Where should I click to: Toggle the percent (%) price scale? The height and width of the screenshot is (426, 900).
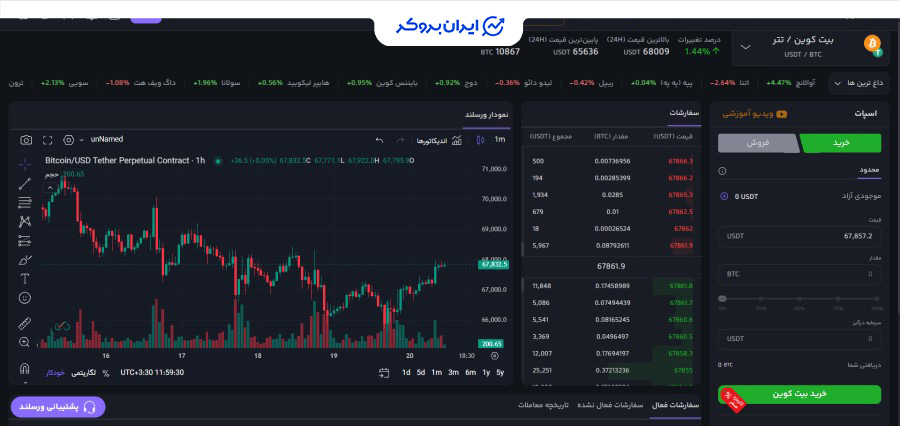(x=106, y=373)
